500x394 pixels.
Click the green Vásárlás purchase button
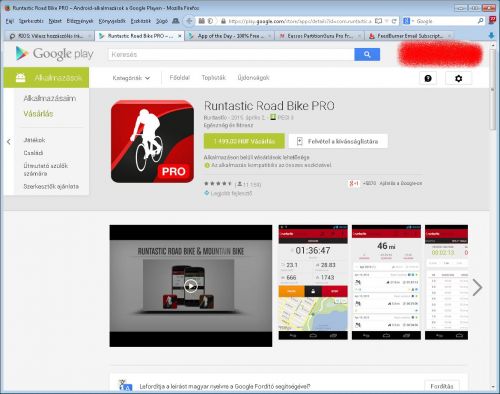244,141
